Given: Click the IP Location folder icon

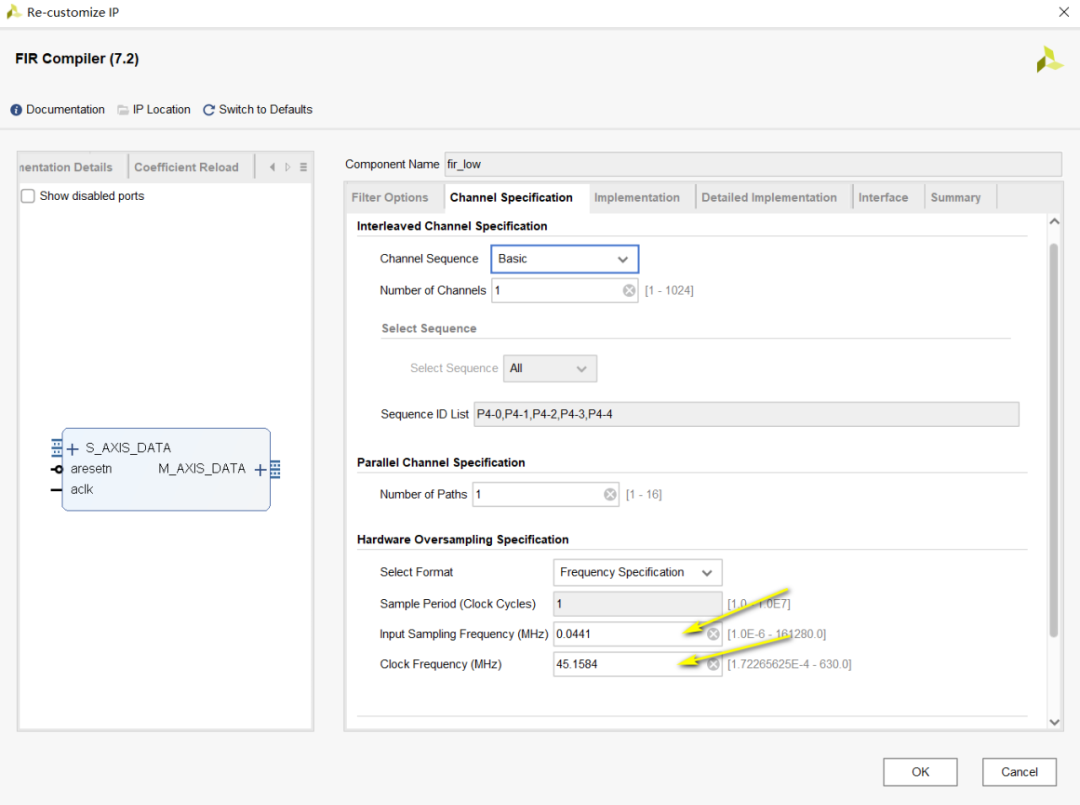Looking at the screenshot, I should [x=123, y=110].
